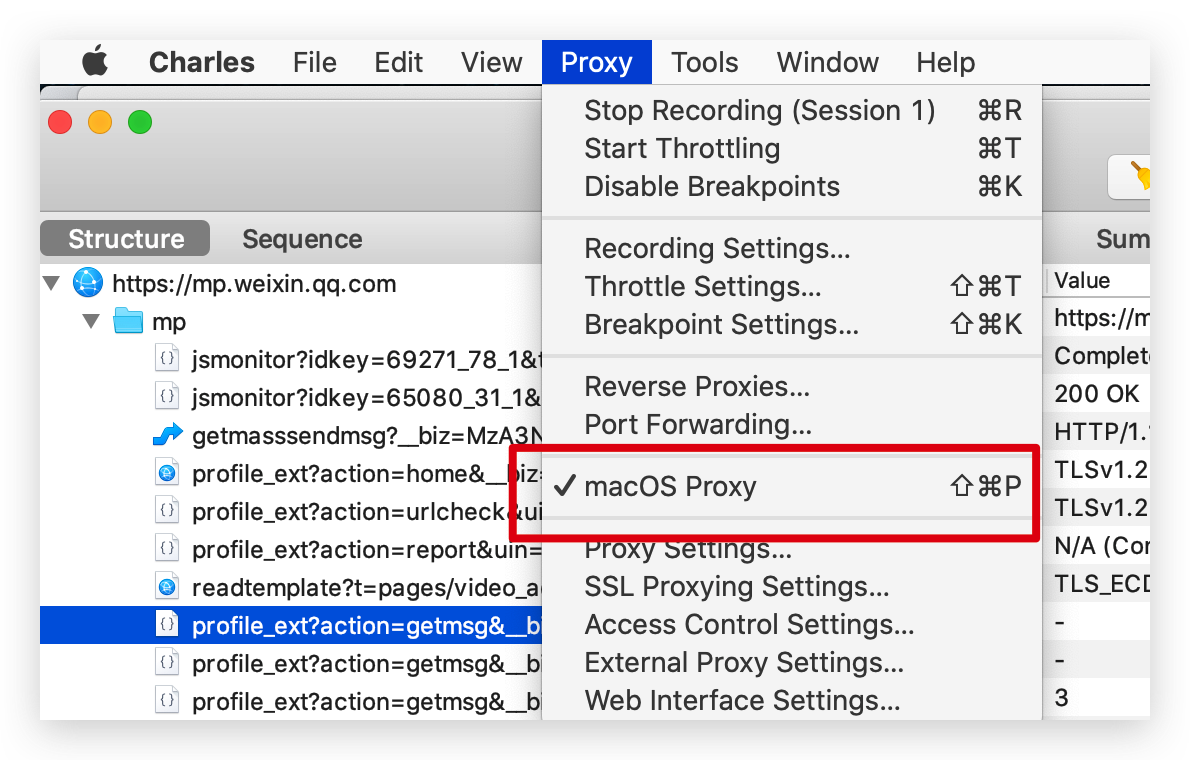The height and width of the screenshot is (760, 1190).
Task: Collapse the https://mp.weixin.qq.com host node
Action: pos(52,284)
